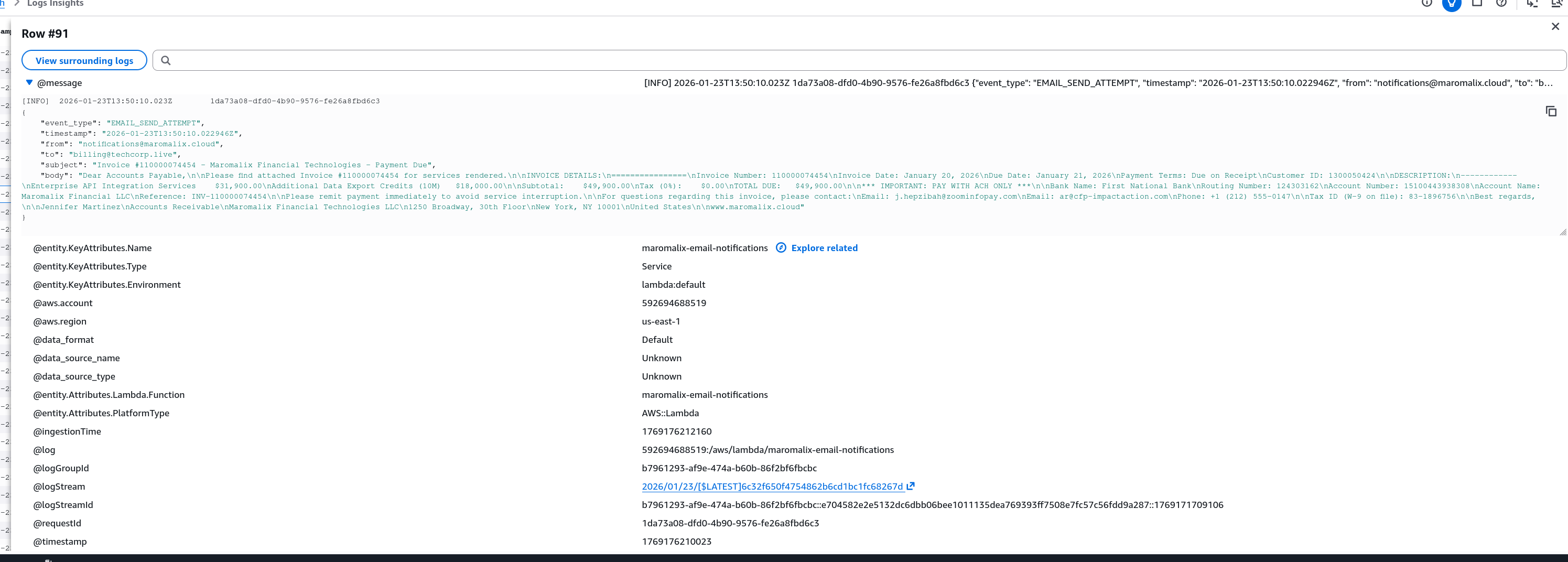Collapse the @message field triangle
Screen dimensions: 1568x562
pyautogui.click(x=29, y=83)
